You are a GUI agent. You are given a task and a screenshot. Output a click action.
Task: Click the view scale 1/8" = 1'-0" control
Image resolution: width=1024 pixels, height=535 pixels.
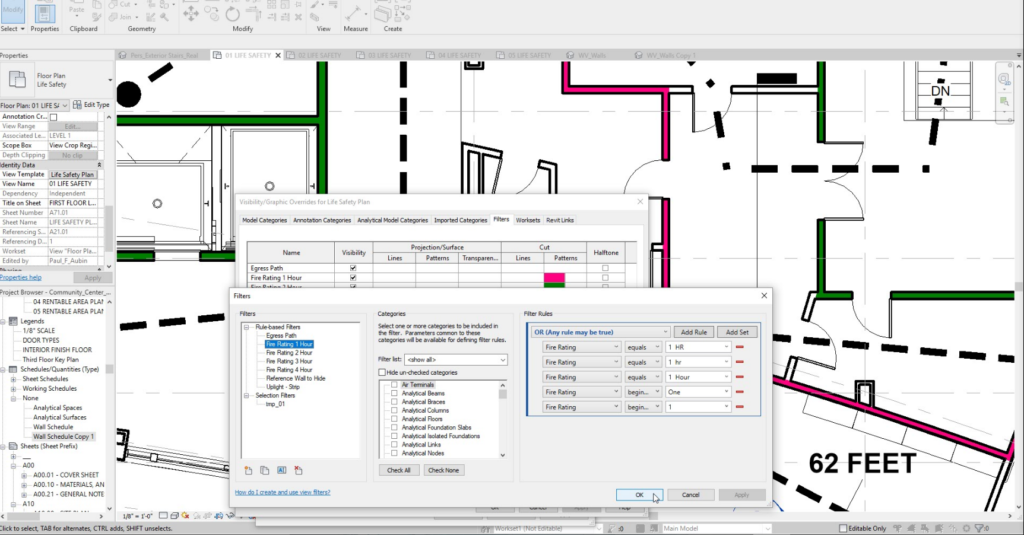point(138,516)
